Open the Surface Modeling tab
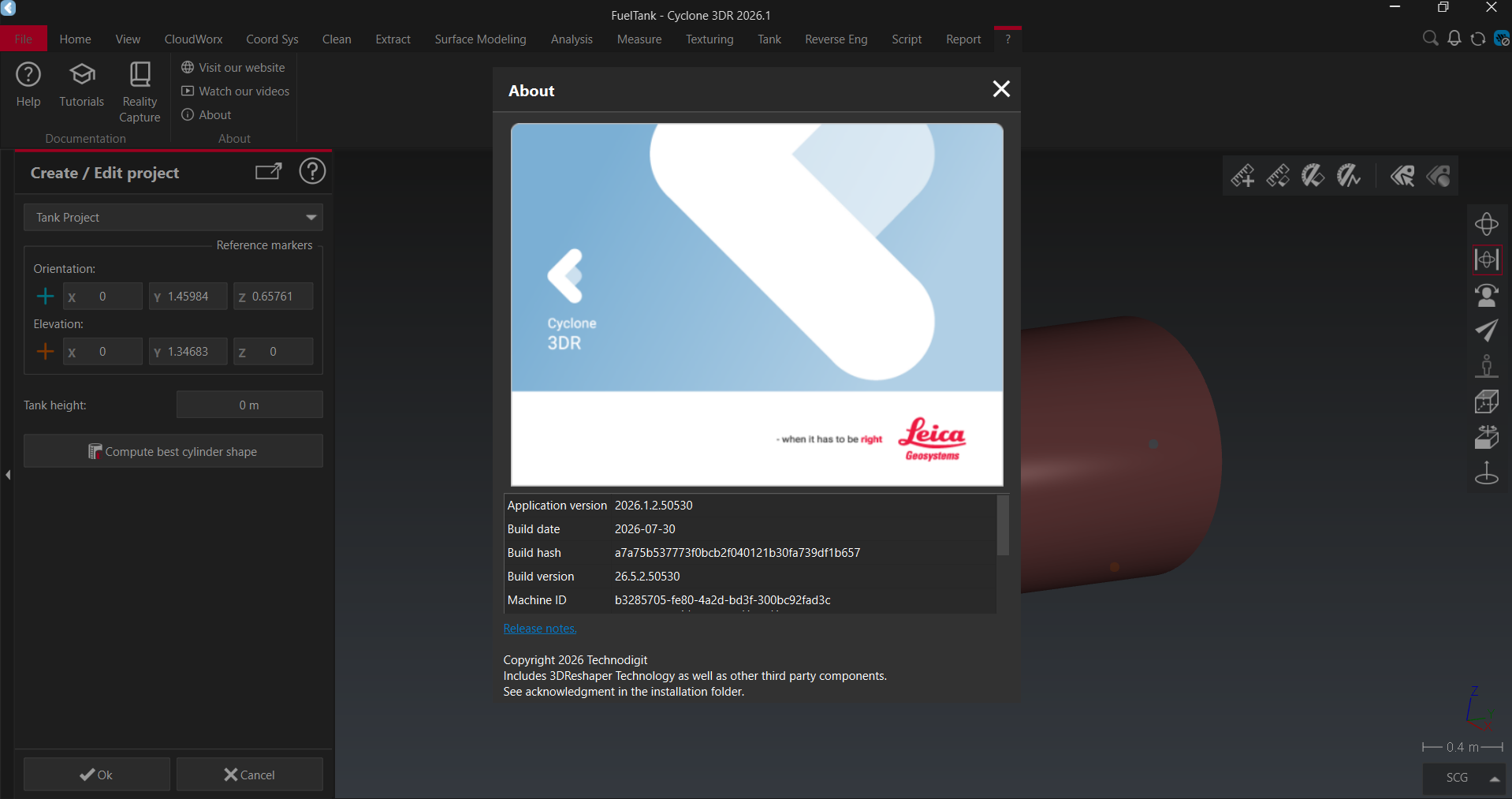 click(x=480, y=39)
